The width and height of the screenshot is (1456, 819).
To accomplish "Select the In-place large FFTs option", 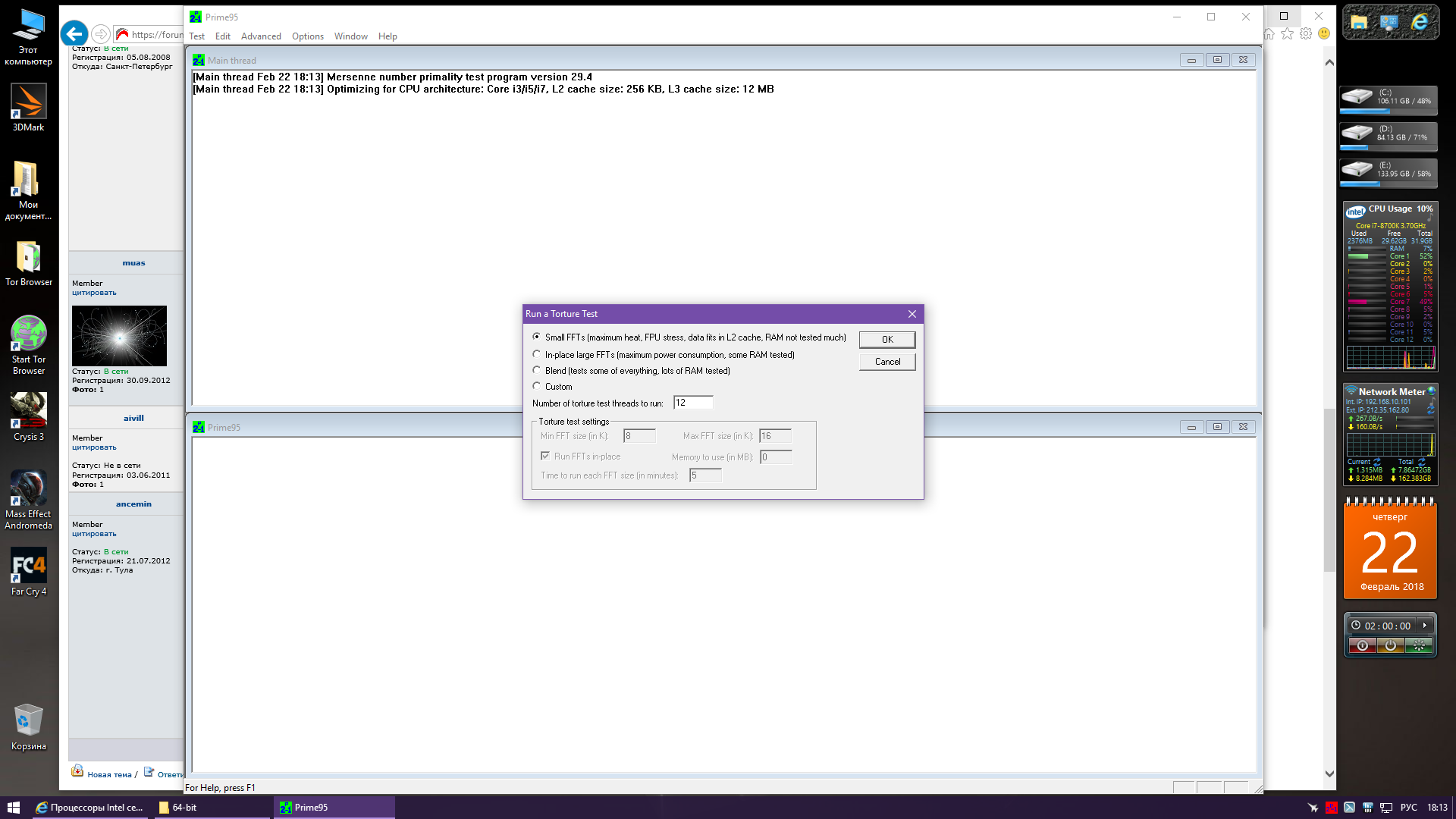I will pos(537,354).
